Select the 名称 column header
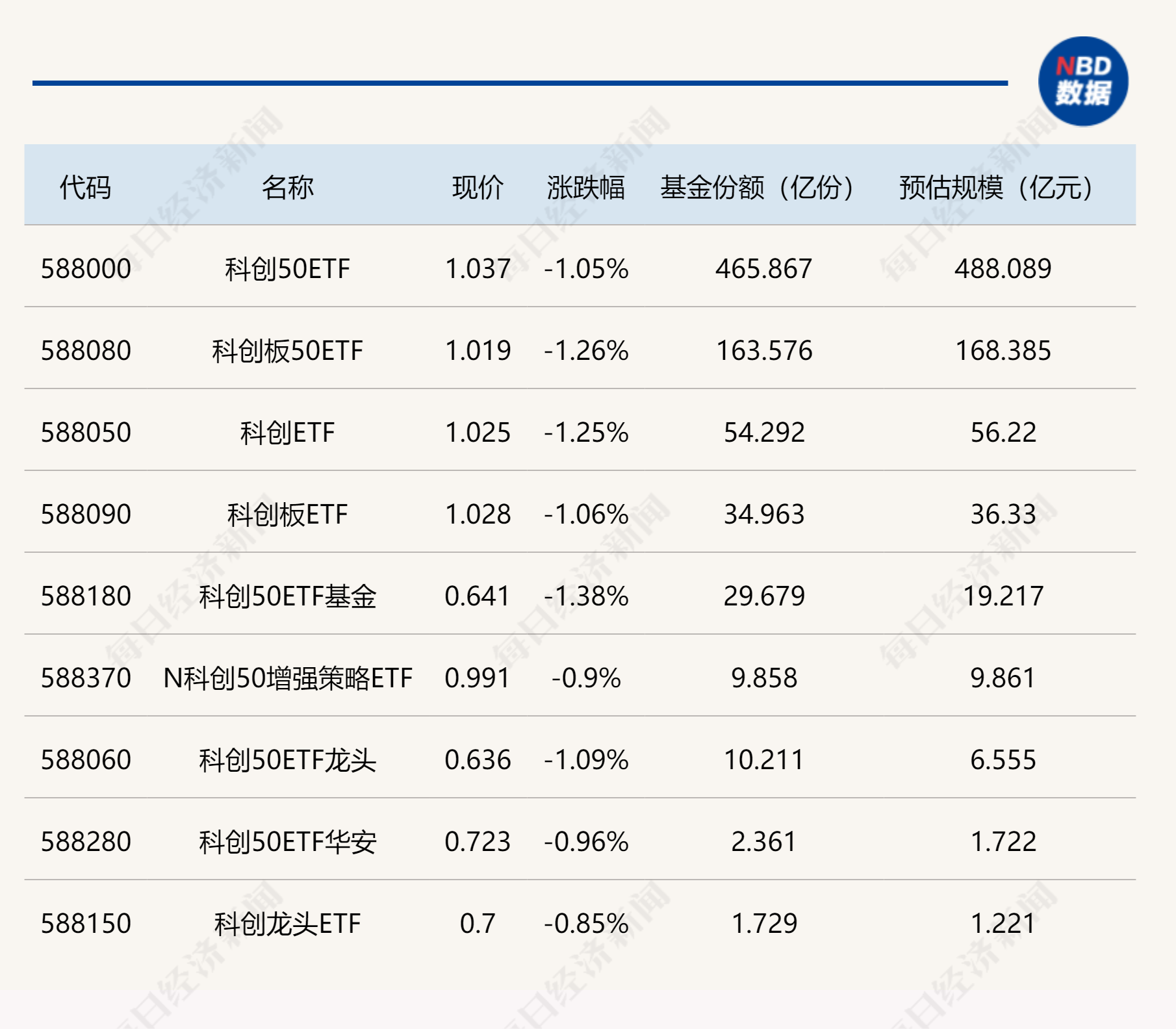 click(x=287, y=188)
